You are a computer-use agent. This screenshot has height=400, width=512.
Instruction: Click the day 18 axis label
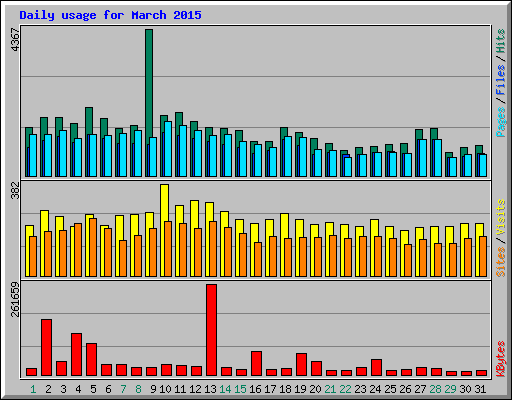pos(285,389)
